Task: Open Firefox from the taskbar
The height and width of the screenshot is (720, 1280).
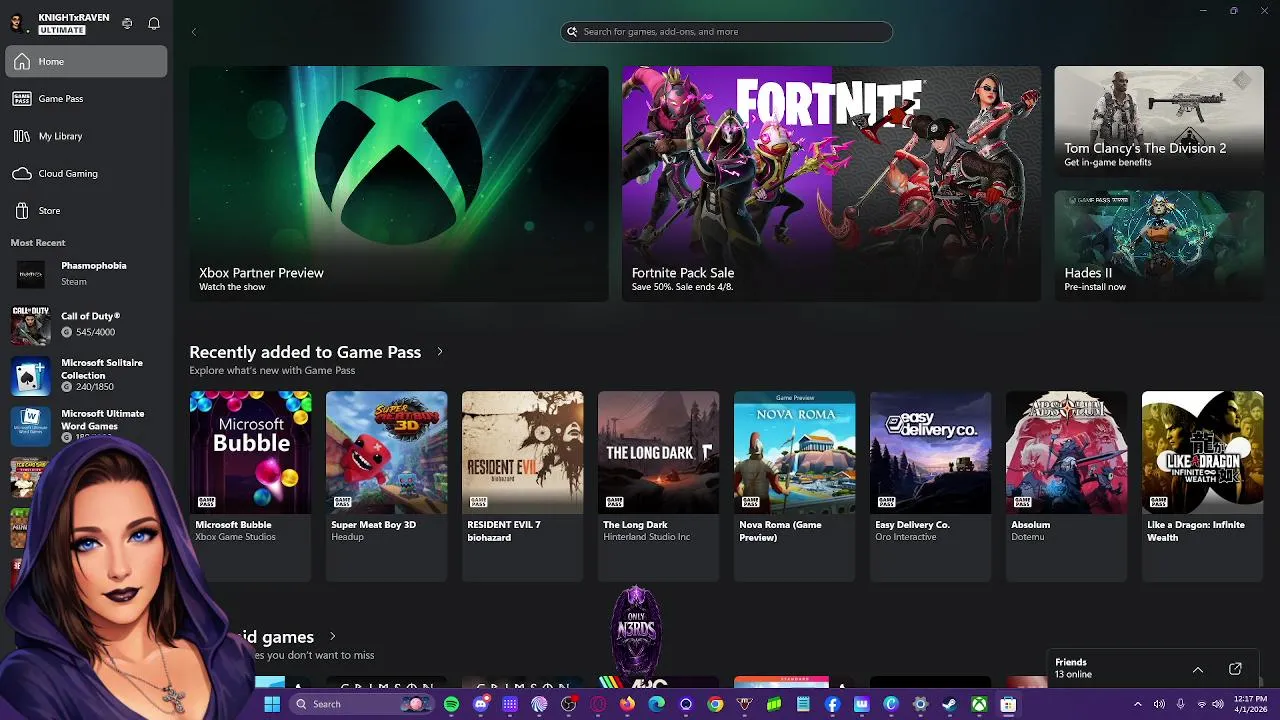Action: pos(627,704)
